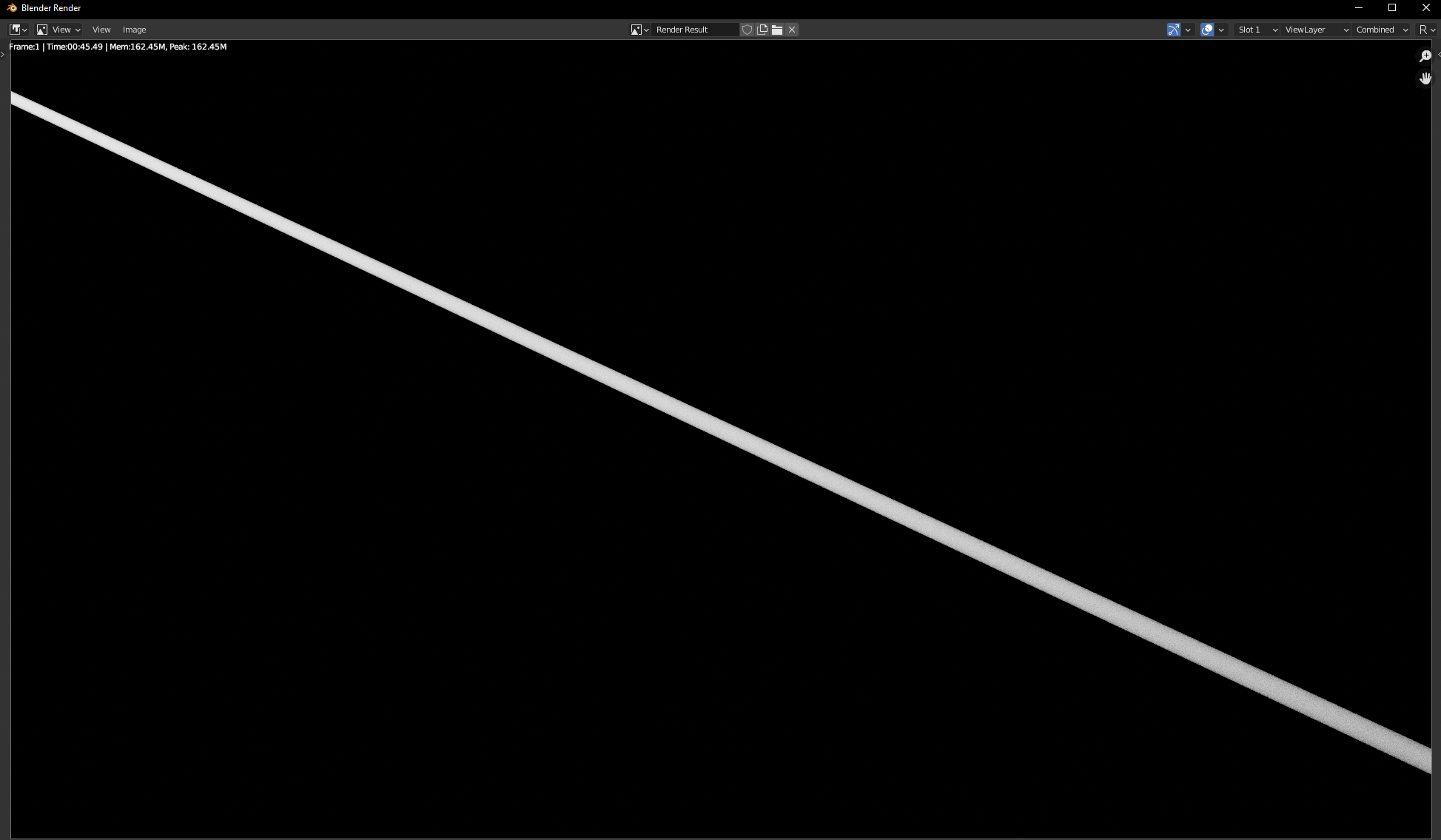Open image using the folder icon
The height and width of the screenshot is (840, 1441).
click(777, 30)
